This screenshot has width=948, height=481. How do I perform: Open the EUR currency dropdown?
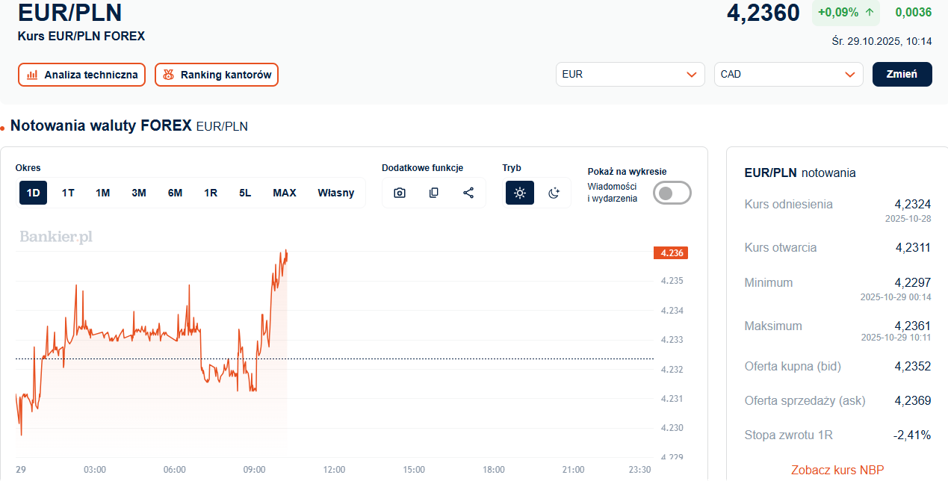[630, 75]
